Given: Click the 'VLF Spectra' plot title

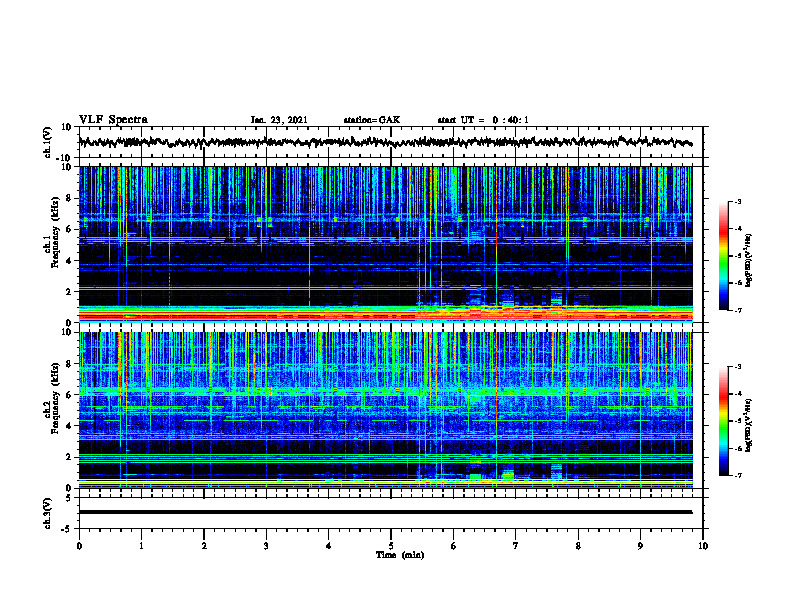Looking at the screenshot, I should click(113, 120).
